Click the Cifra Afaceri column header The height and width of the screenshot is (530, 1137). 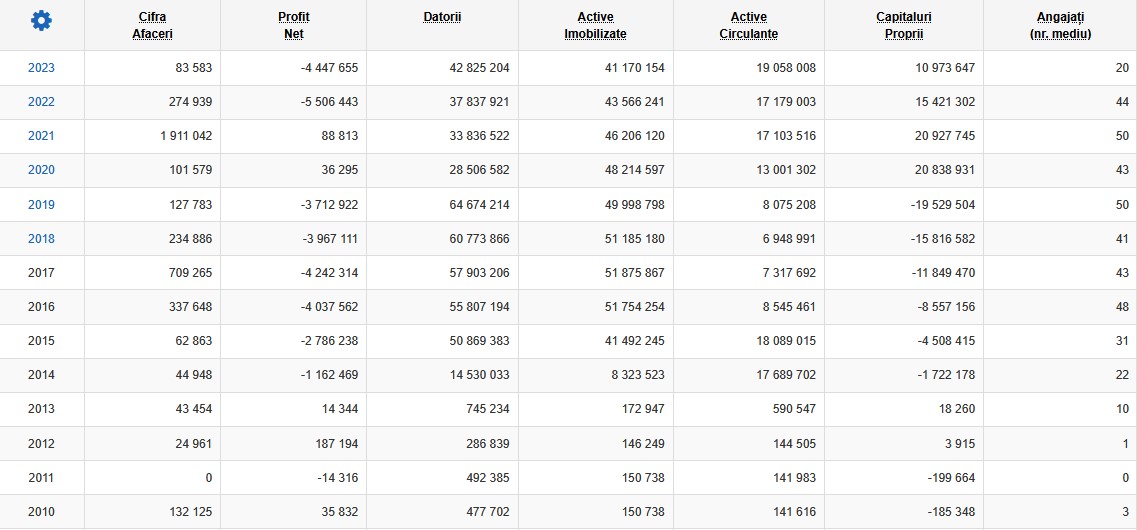pyautogui.click(x=152, y=25)
